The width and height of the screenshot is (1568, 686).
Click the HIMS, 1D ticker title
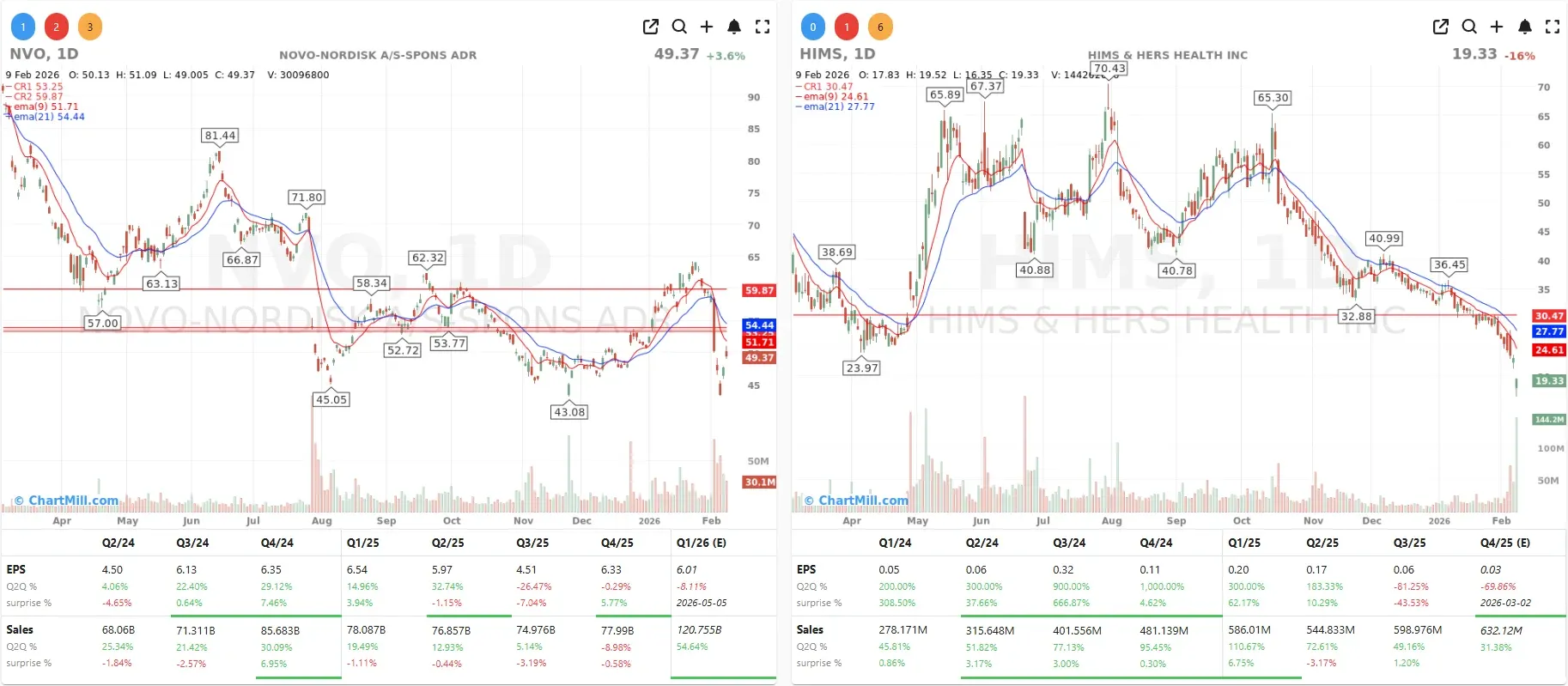[x=837, y=54]
